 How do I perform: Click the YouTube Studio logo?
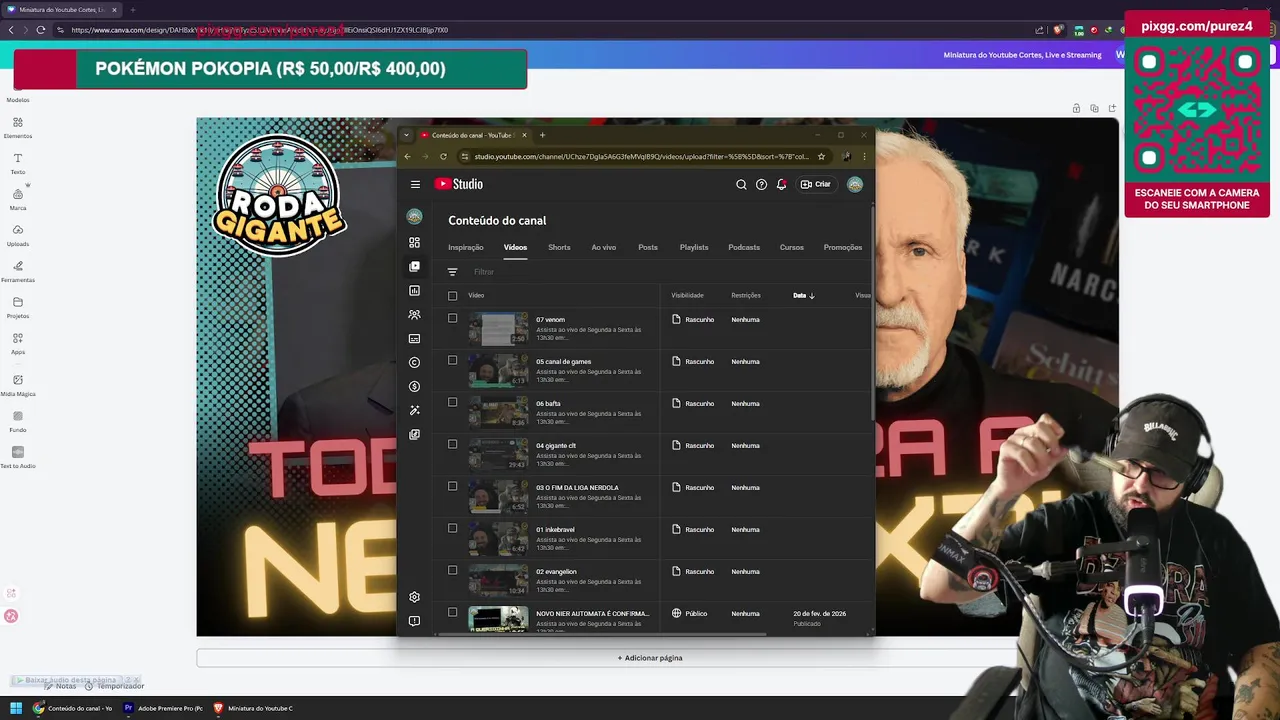tap(459, 184)
